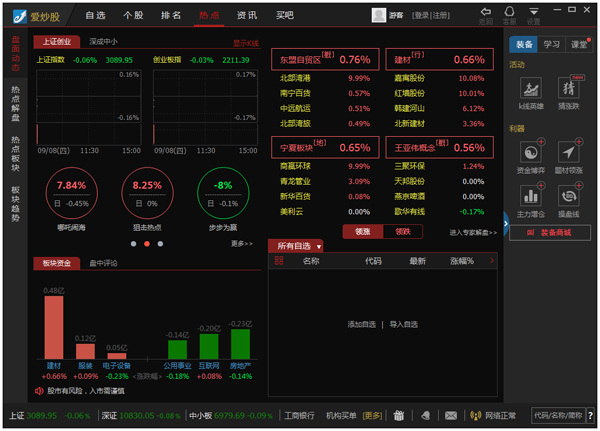This screenshot has width=600, height=431.
Task: Open the 猜涨跌 activity icon
Action: (569, 88)
